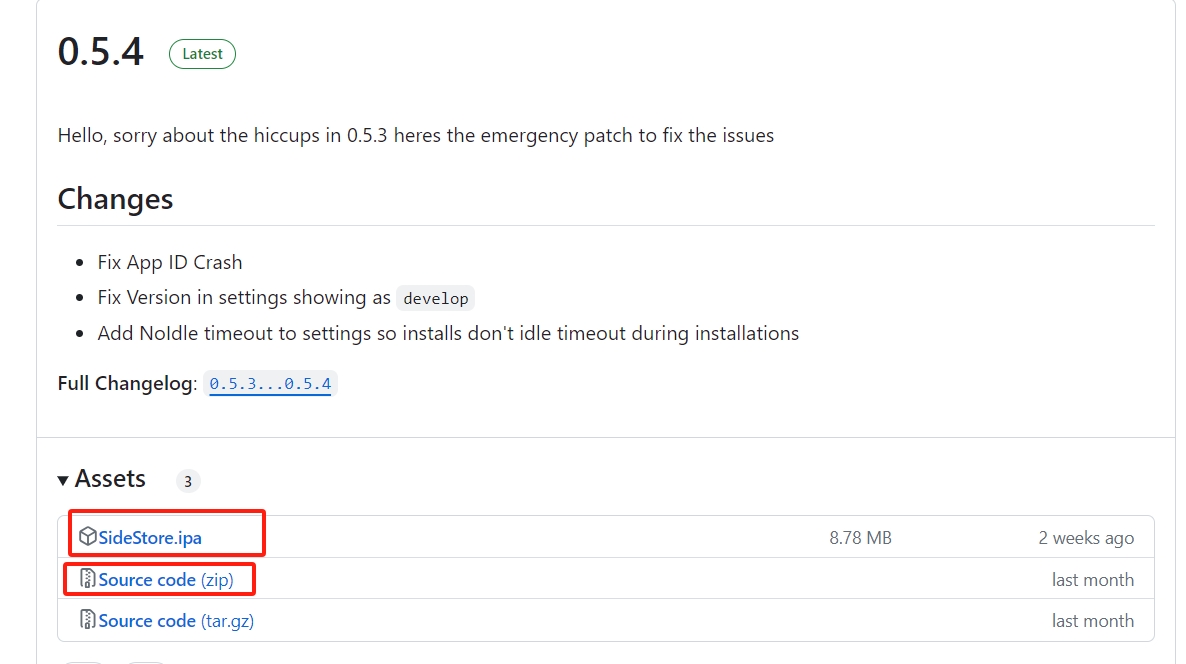Image resolution: width=1186 pixels, height=664 pixels.
Task: Click the '2 weeks ago' timestamp
Action: tap(1085, 538)
